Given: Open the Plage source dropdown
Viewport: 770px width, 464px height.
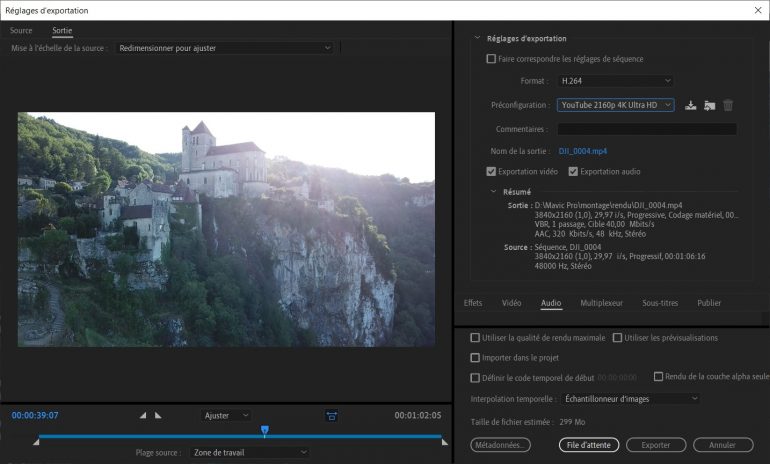Looking at the screenshot, I should [250, 452].
